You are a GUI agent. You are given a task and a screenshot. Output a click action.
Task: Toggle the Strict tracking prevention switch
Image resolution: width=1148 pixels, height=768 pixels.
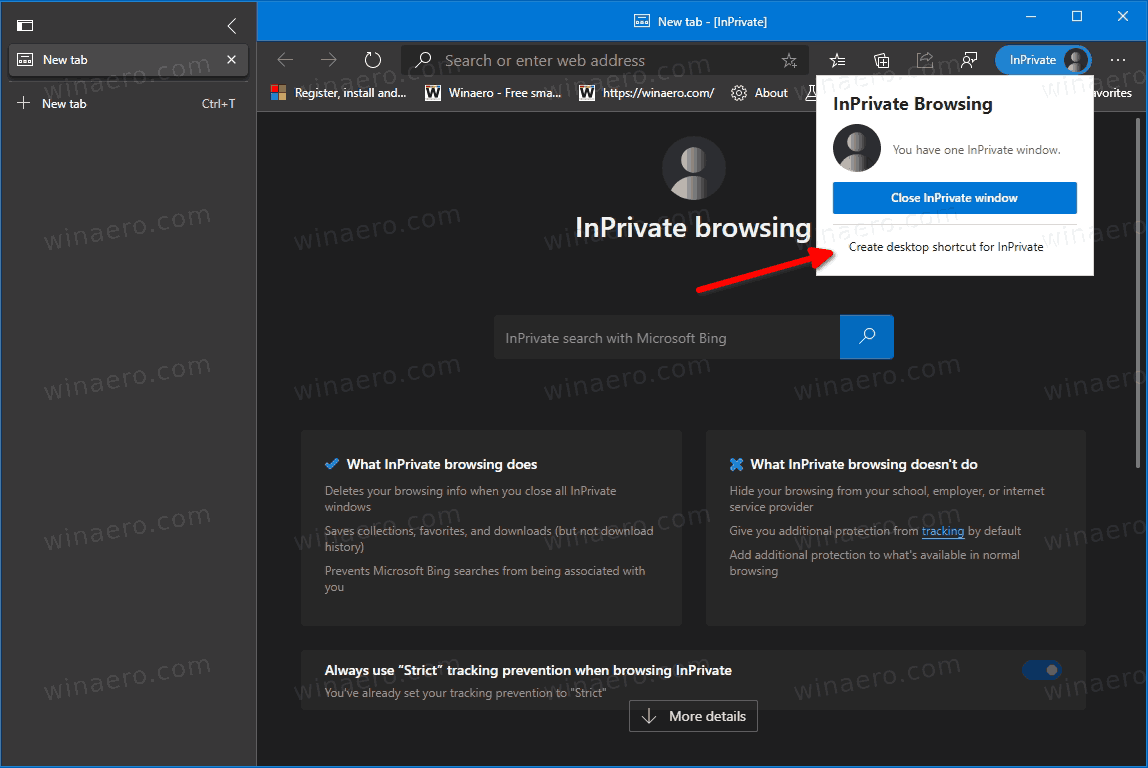coord(1042,670)
